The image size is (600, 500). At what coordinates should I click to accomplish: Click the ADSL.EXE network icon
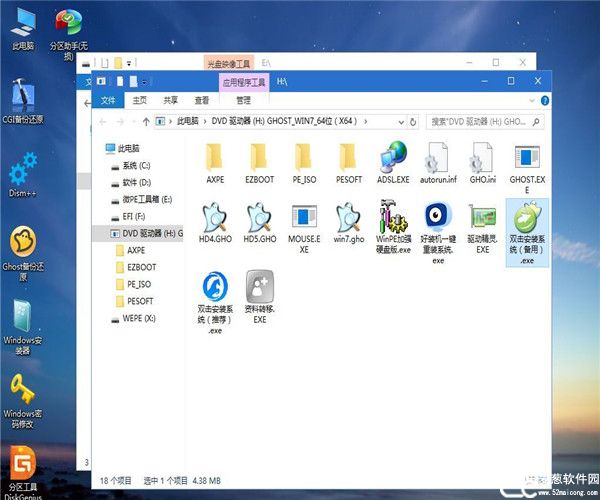tap(392, 157)
